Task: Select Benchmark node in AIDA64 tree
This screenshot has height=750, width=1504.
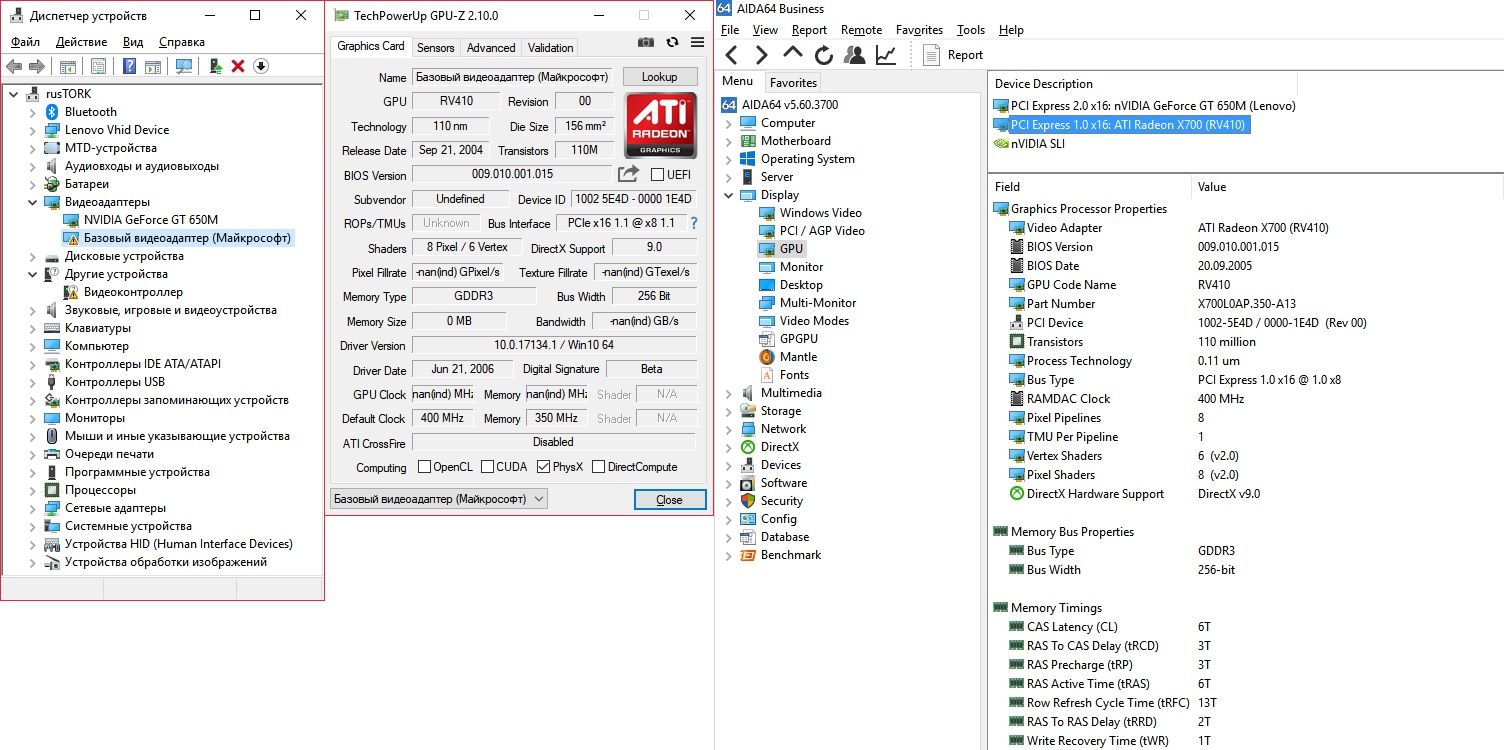Action: tap(780, 555)
